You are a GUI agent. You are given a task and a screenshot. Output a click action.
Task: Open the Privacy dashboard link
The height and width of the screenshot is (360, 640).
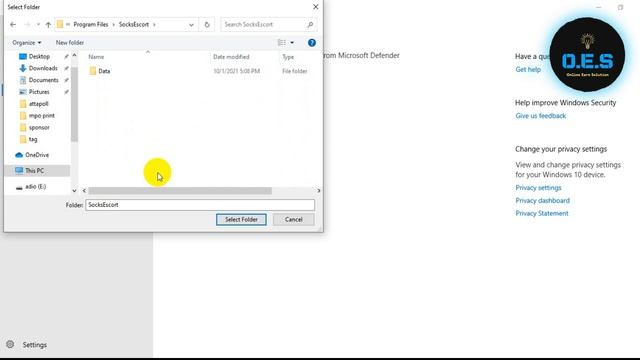click(x=542, y=200)
